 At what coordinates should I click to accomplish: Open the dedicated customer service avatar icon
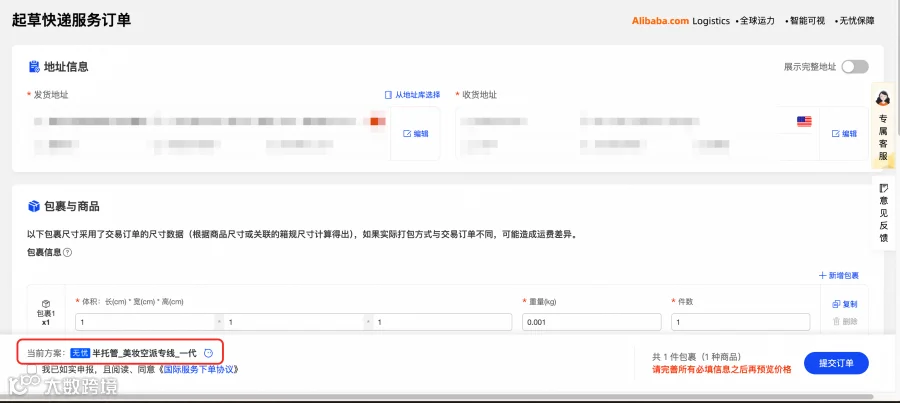click(883, 98)
